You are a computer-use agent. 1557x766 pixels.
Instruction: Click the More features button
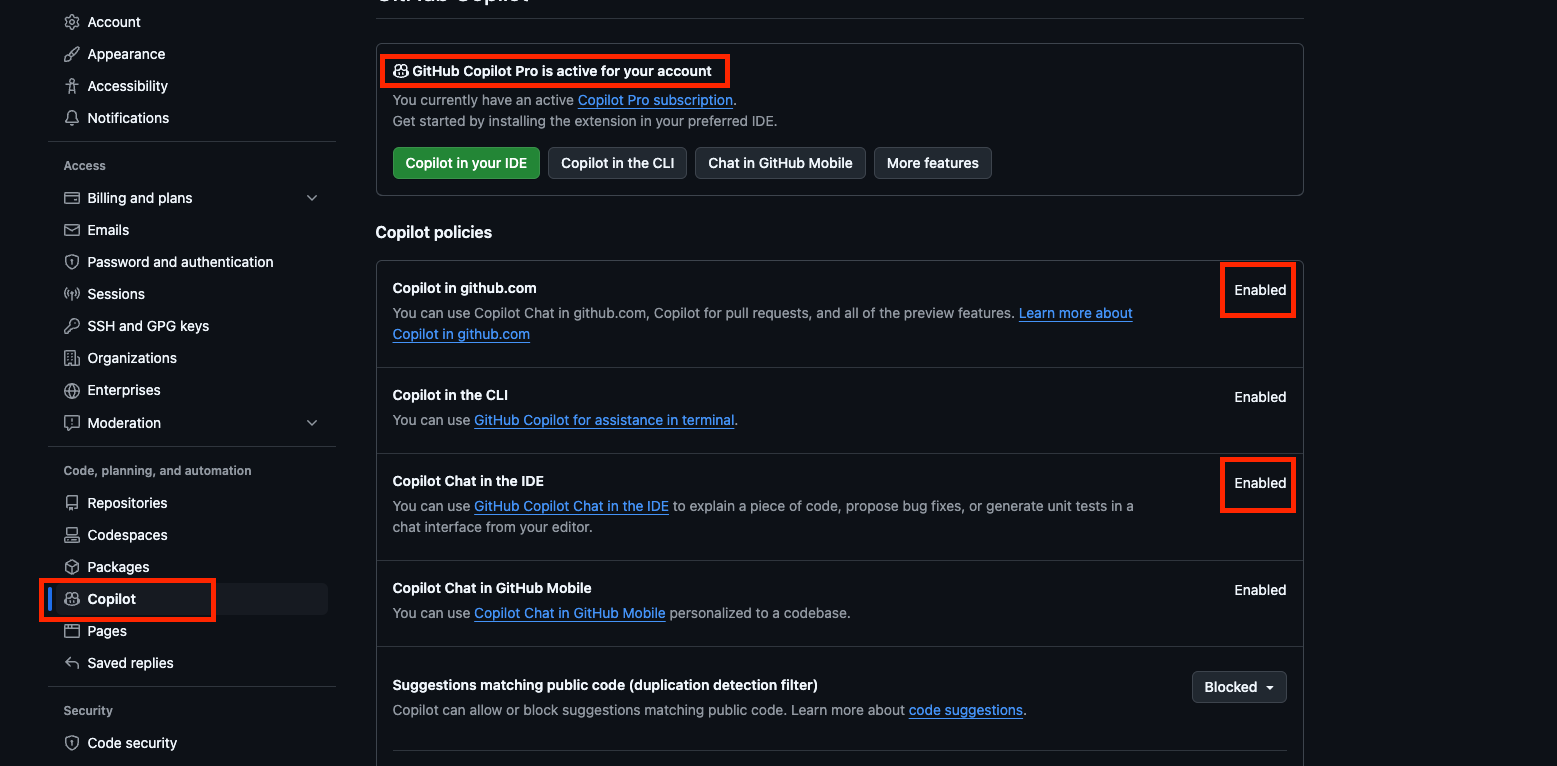pyautogui.click(x=932, y=163)
